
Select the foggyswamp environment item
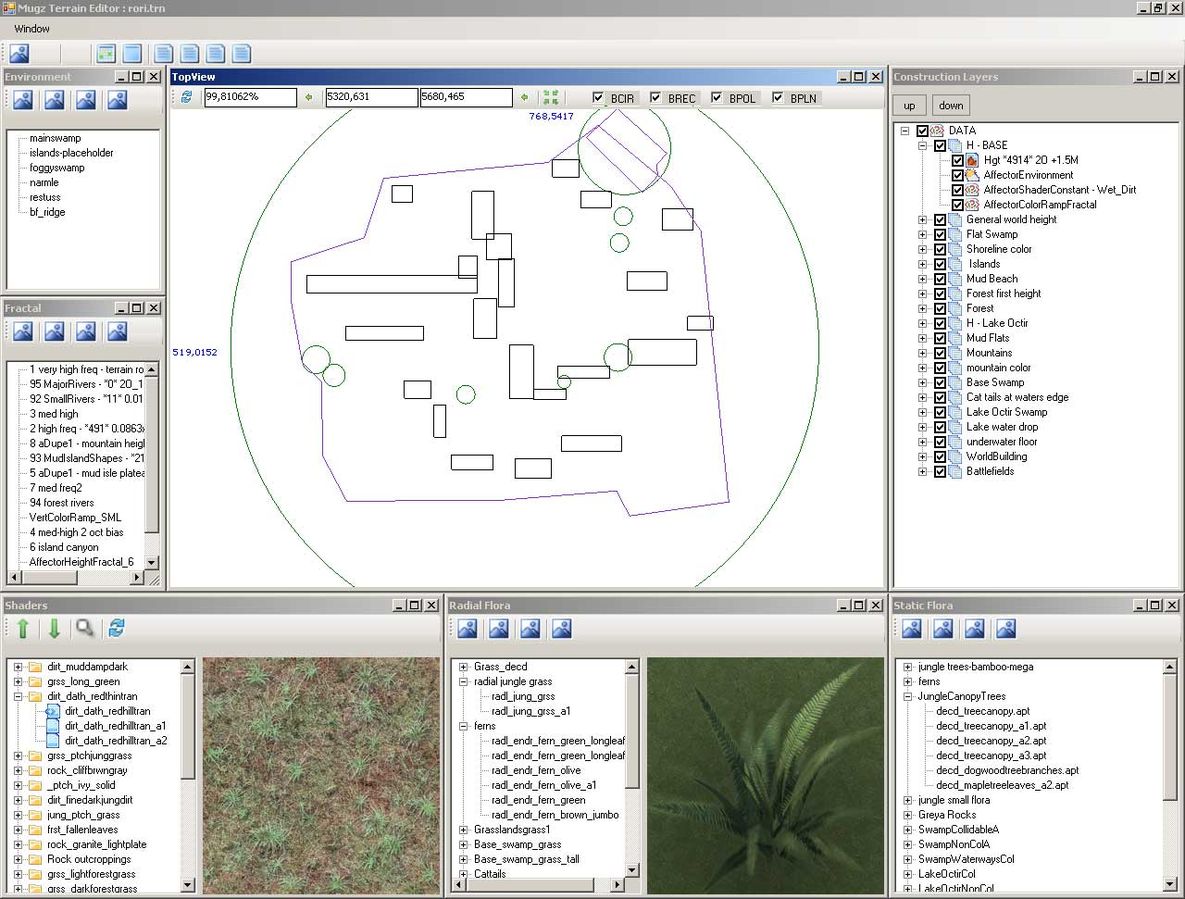pyautogui.click(x=57, y=168)
